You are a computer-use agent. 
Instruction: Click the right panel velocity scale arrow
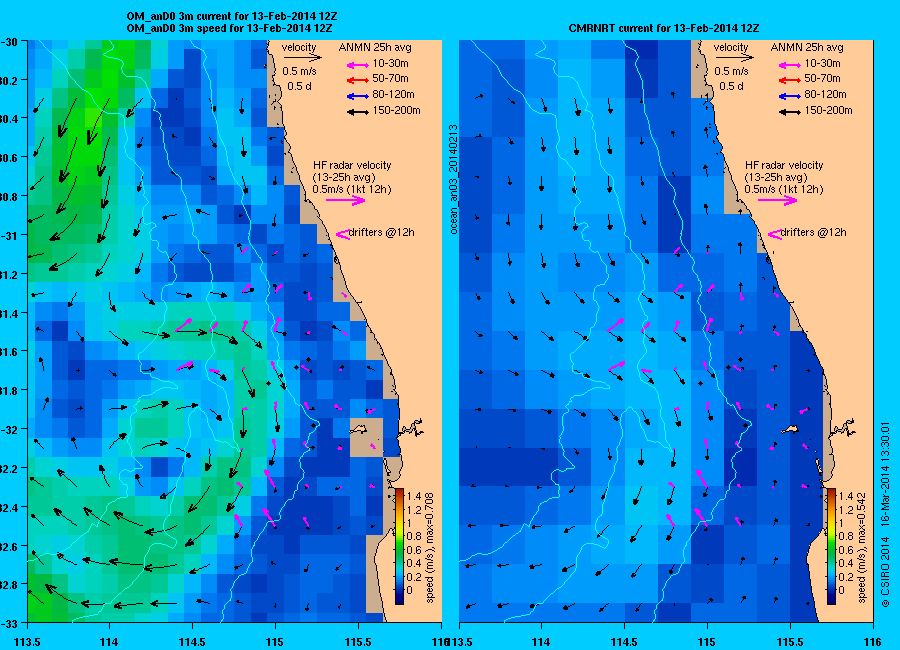(x=734, y=57)
